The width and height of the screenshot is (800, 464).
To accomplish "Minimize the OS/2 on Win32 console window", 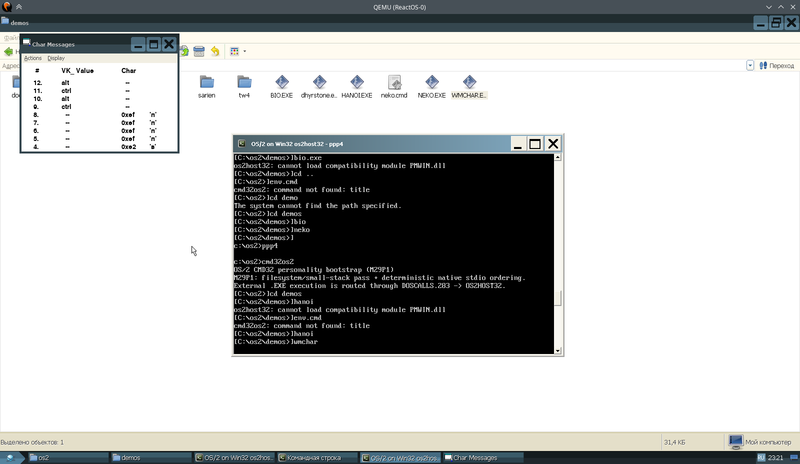I will click(517, 144).
